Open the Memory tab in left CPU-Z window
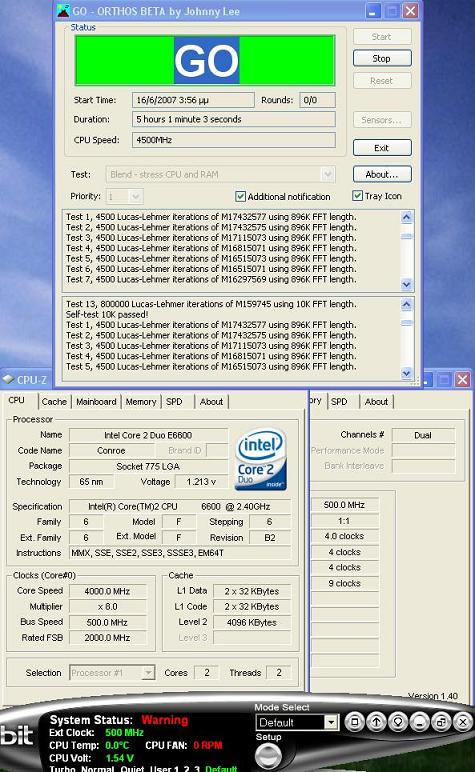 point(141,402)
